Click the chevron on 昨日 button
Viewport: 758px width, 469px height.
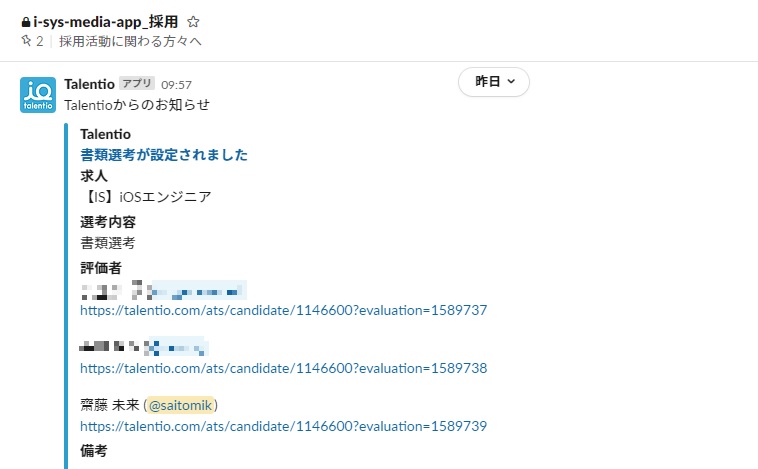point(511,82)
